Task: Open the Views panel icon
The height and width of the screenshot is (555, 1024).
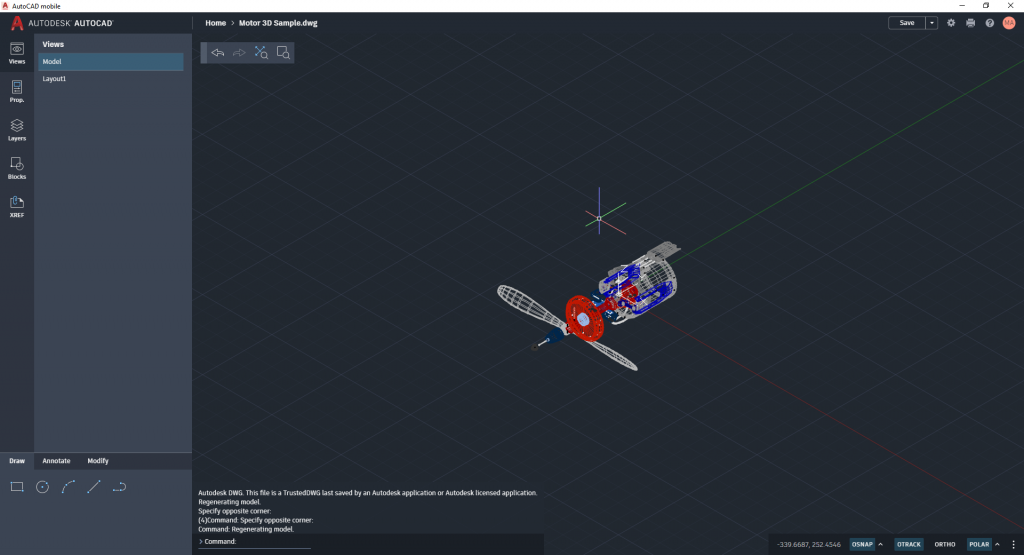Action: 17,53
